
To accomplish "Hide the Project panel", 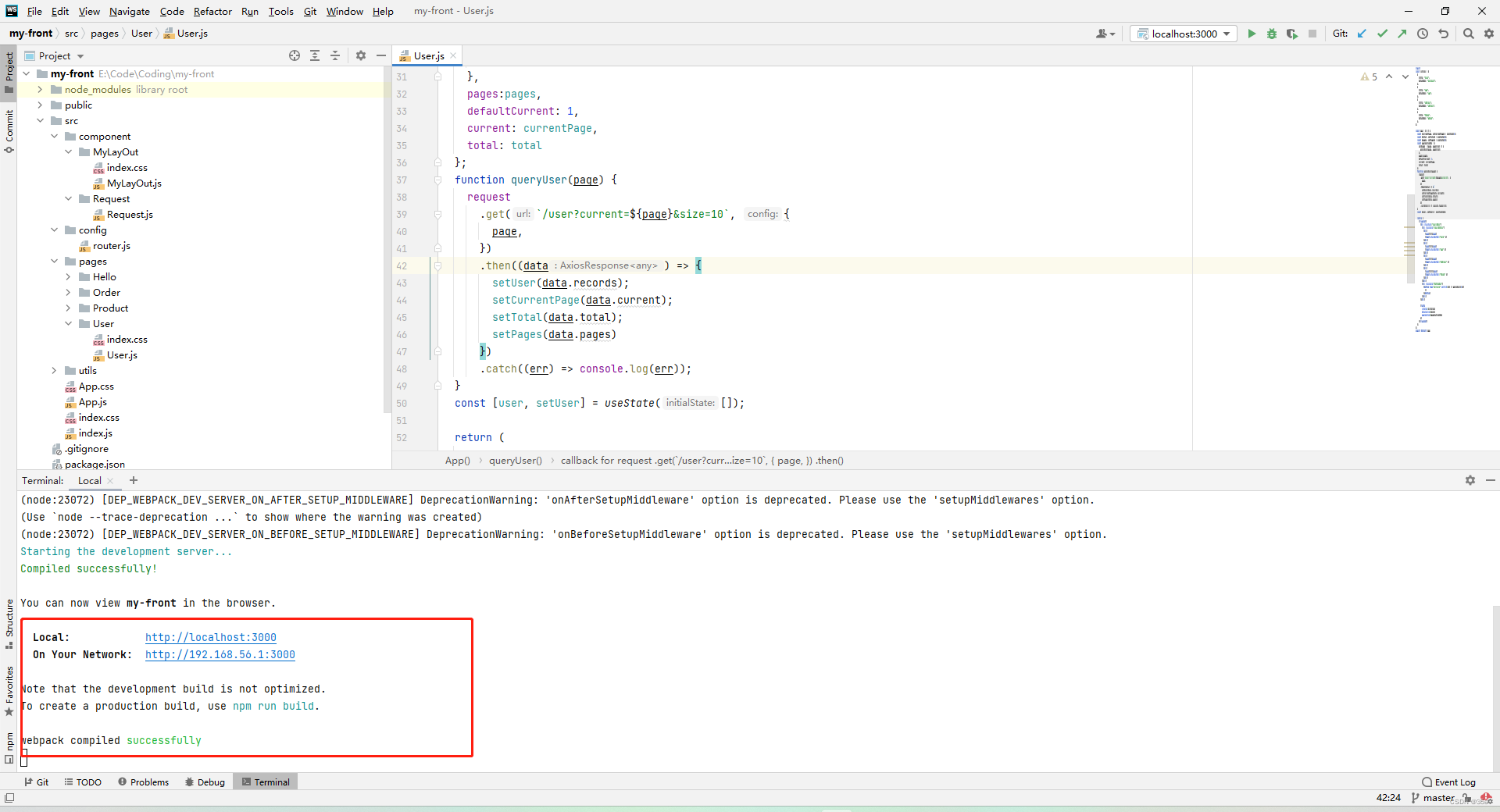I will click(381, 55).
